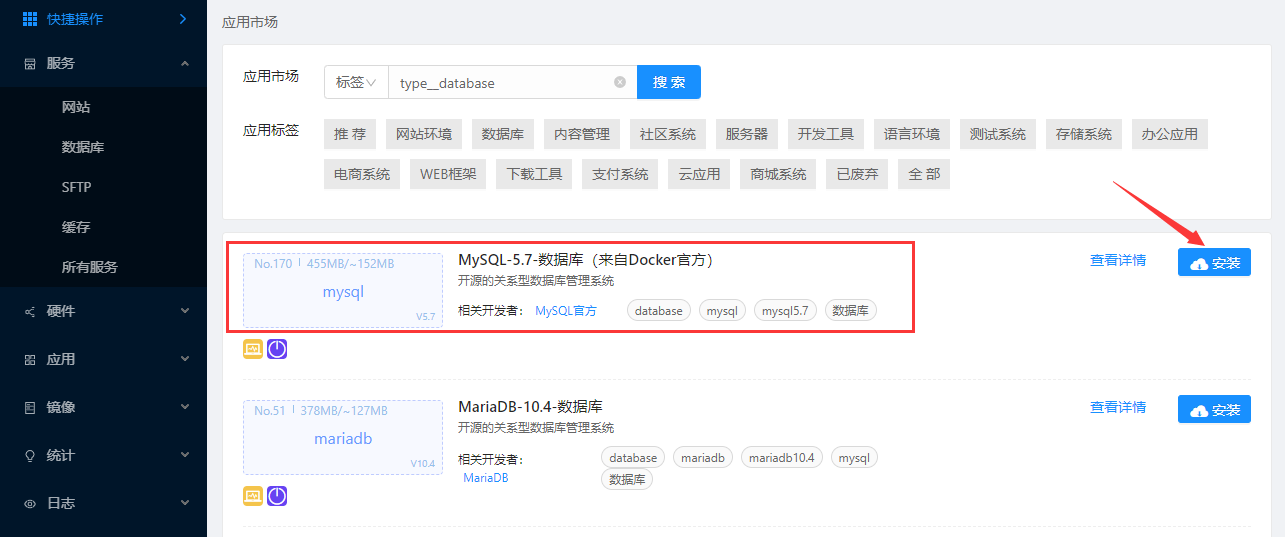Click the yellow monitor icon under mariadb
Viewport: 1285px width, 537px height.
coord(253,496)
